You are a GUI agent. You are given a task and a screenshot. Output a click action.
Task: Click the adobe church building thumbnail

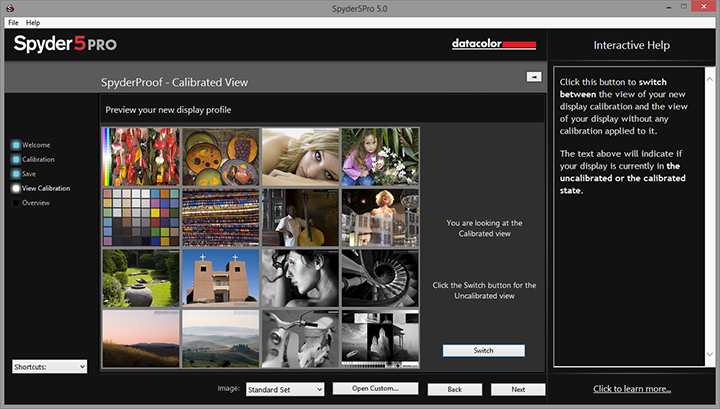[220, 278]
